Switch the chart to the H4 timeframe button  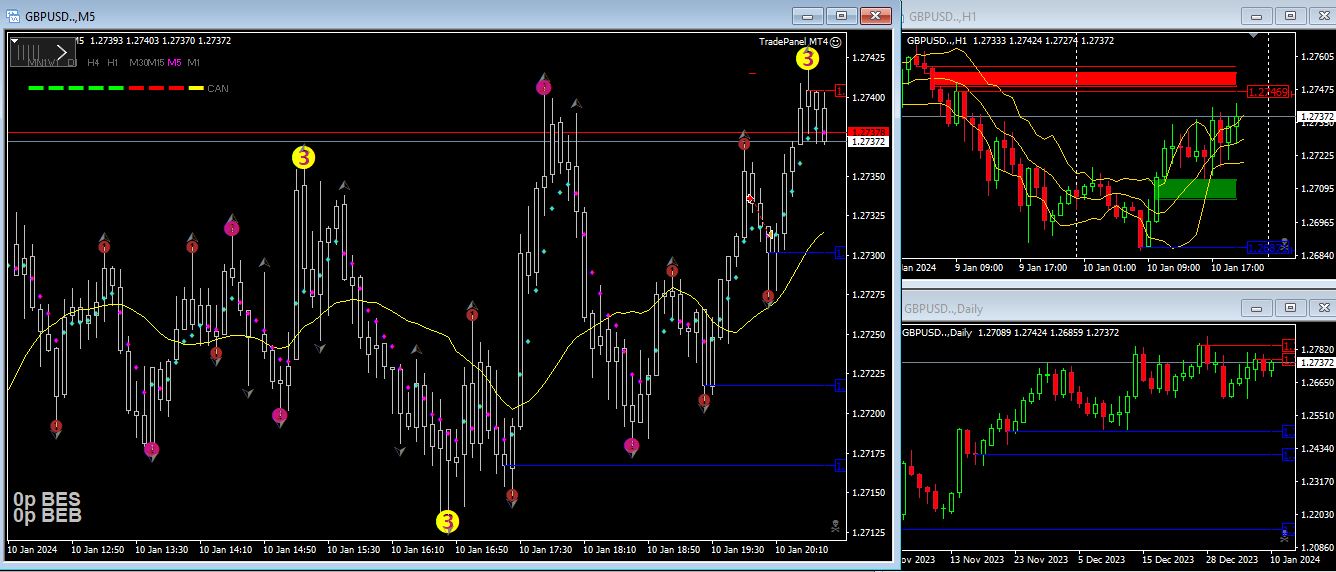click(93, 62)
